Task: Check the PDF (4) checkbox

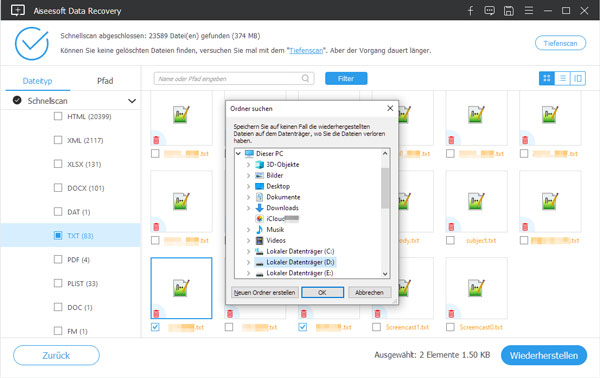Action: 58,259
